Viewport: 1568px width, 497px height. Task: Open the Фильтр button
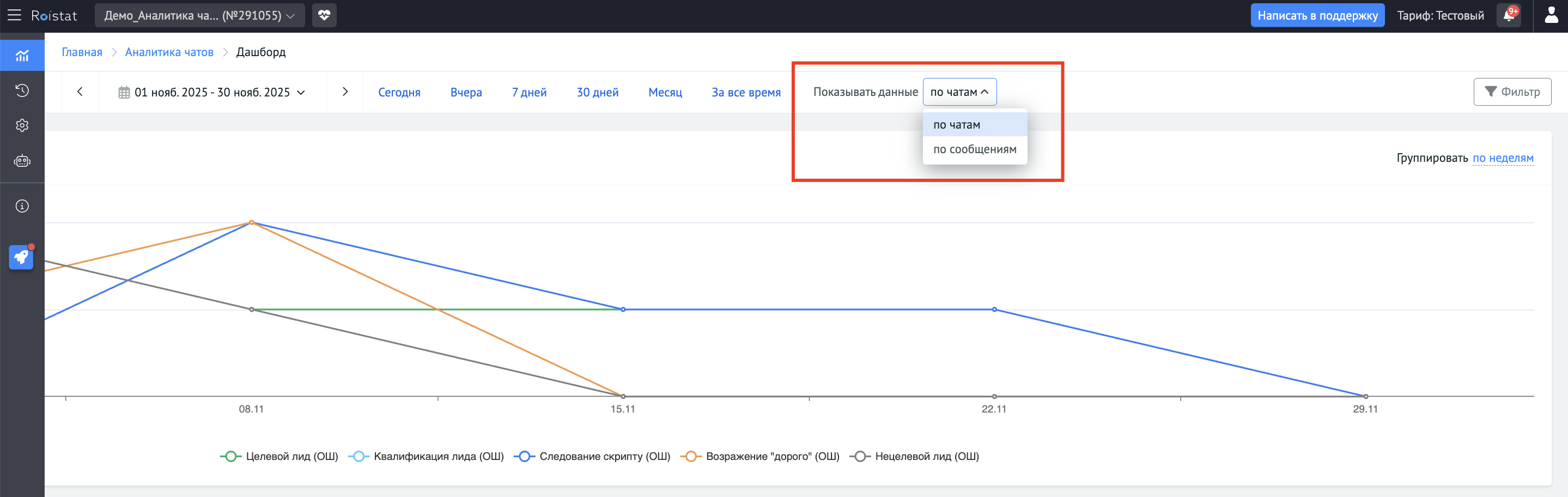tap(1512, 92)
